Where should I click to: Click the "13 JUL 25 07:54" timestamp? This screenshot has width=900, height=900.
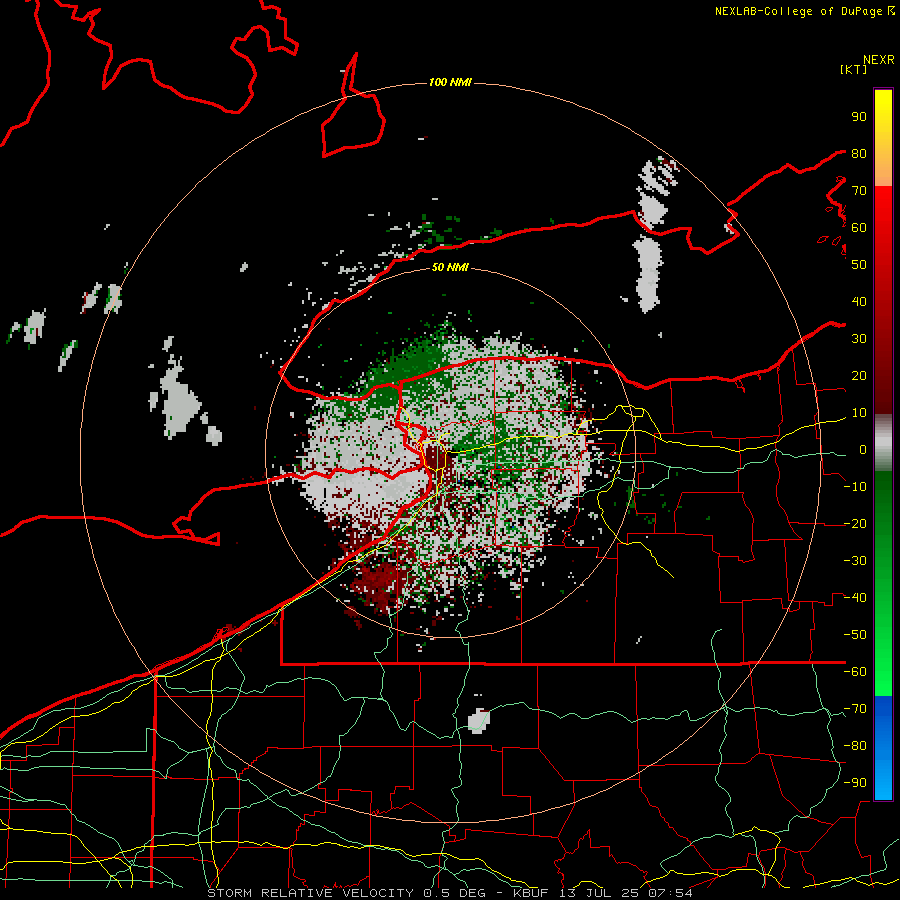(x=626, y=893)
